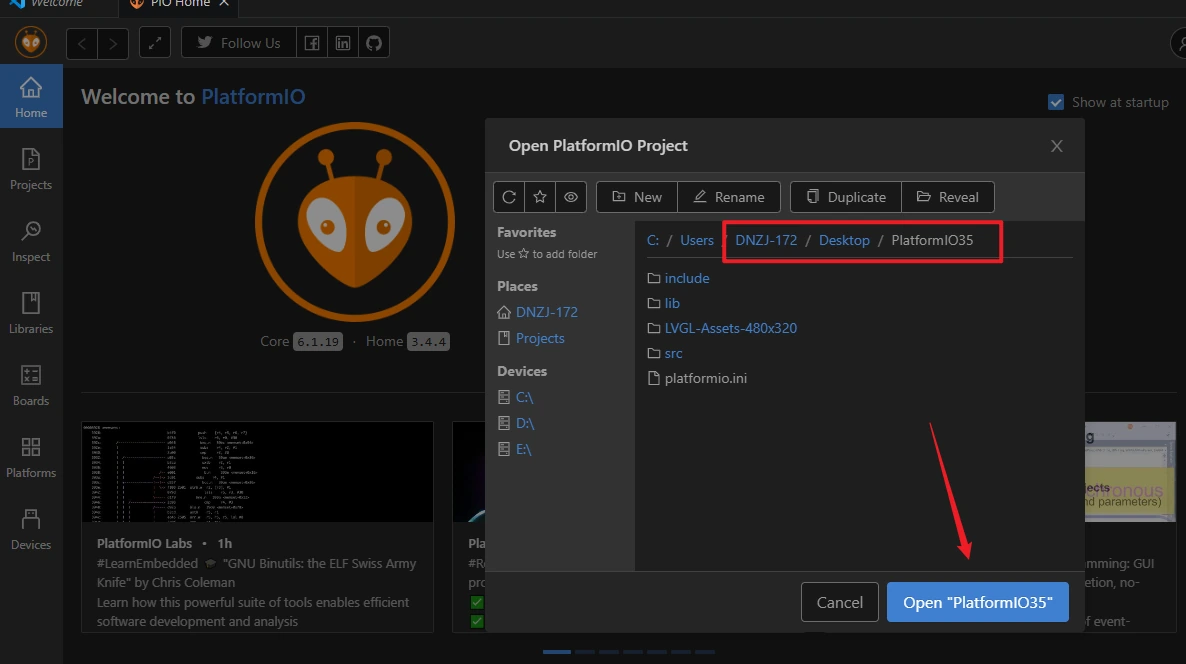Screen dimensions: 1186x664
Task: Select the first carousel indicator dash
Action: pos(557,651)
